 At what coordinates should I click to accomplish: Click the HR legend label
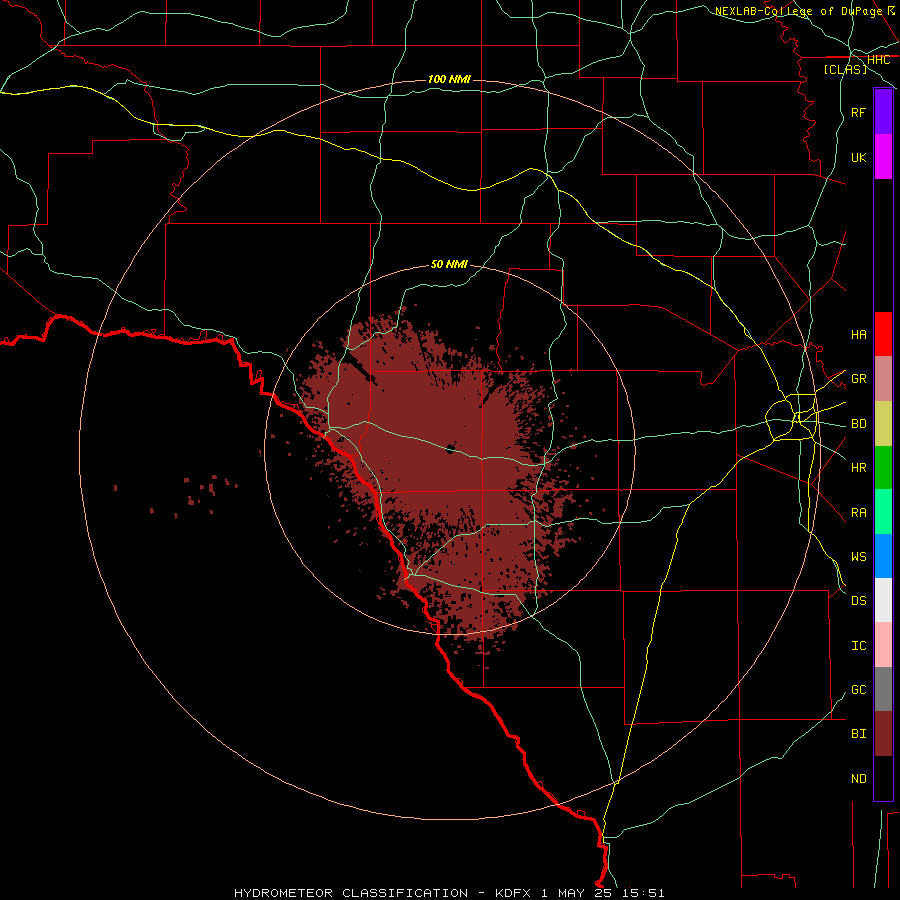point(858,468)
